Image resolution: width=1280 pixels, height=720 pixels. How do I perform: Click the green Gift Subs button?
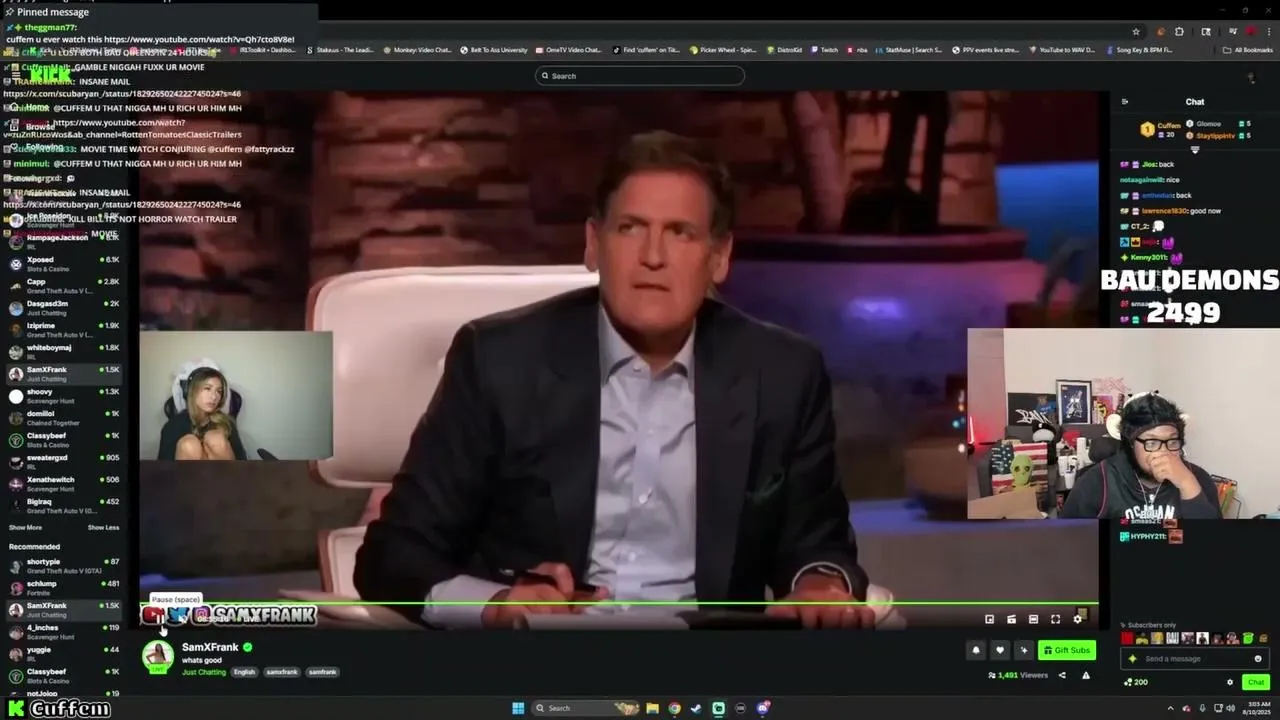pyautogui.click(x=1067, y=650)
